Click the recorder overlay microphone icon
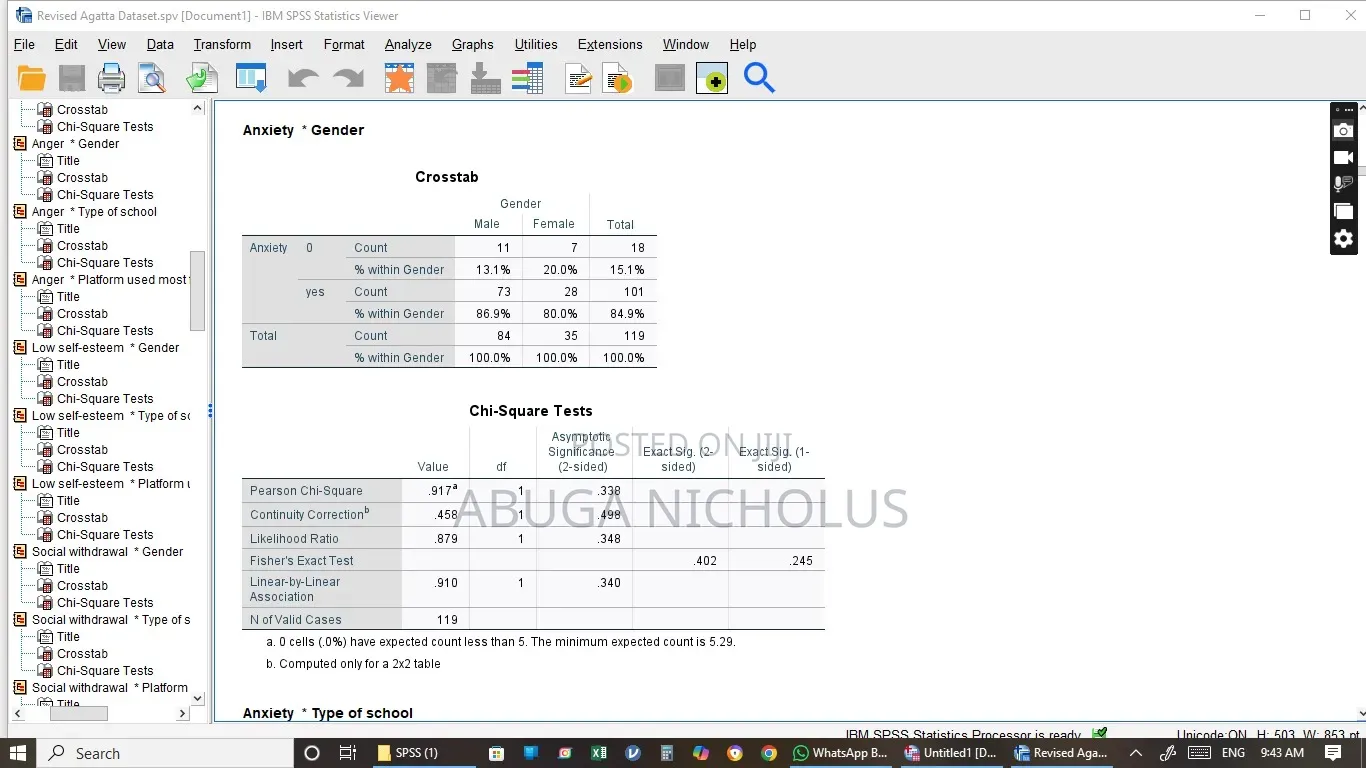1366x768 pixels. (1344, 184)
